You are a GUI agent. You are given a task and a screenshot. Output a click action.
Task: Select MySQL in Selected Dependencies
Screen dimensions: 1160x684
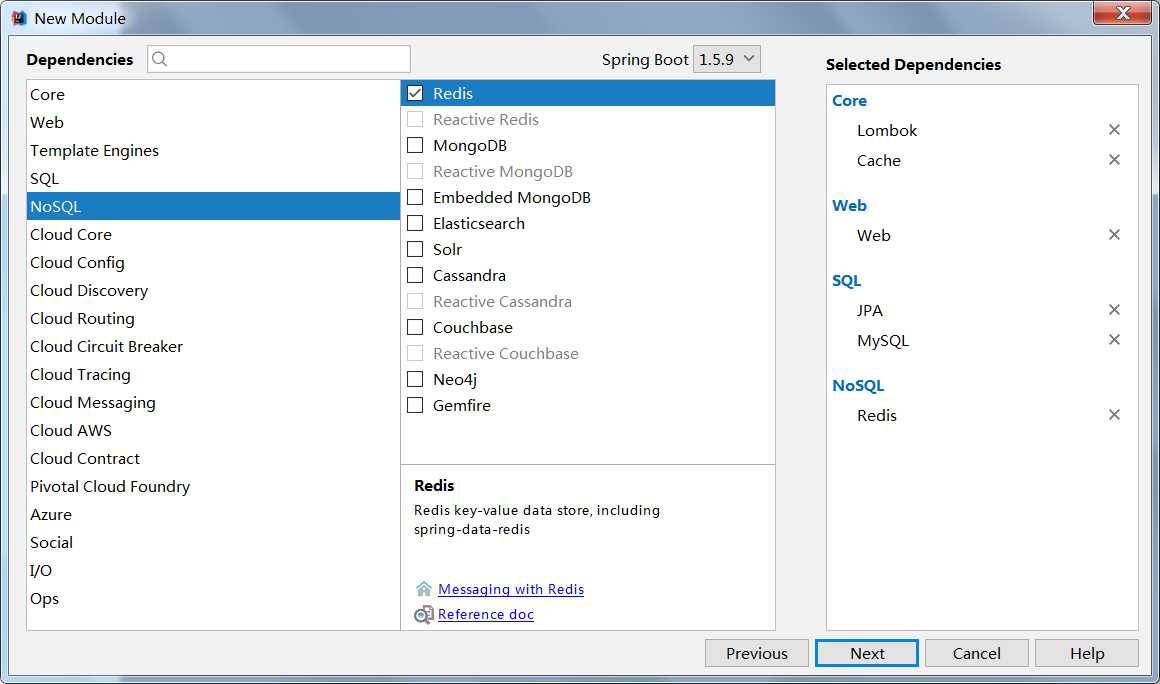pyautogui.click(x=883, y=341)
